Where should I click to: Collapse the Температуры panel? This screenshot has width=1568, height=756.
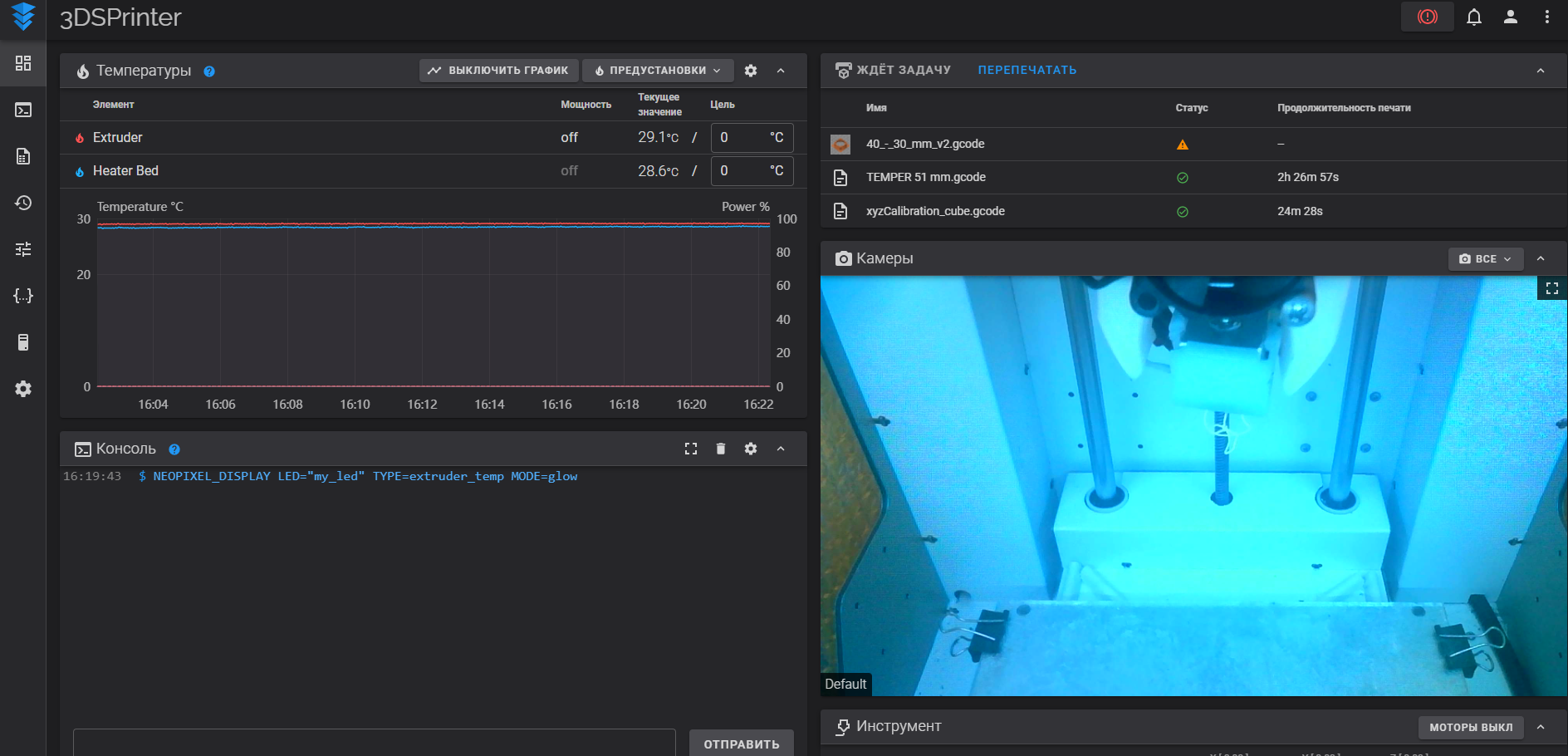pos(781,71)
